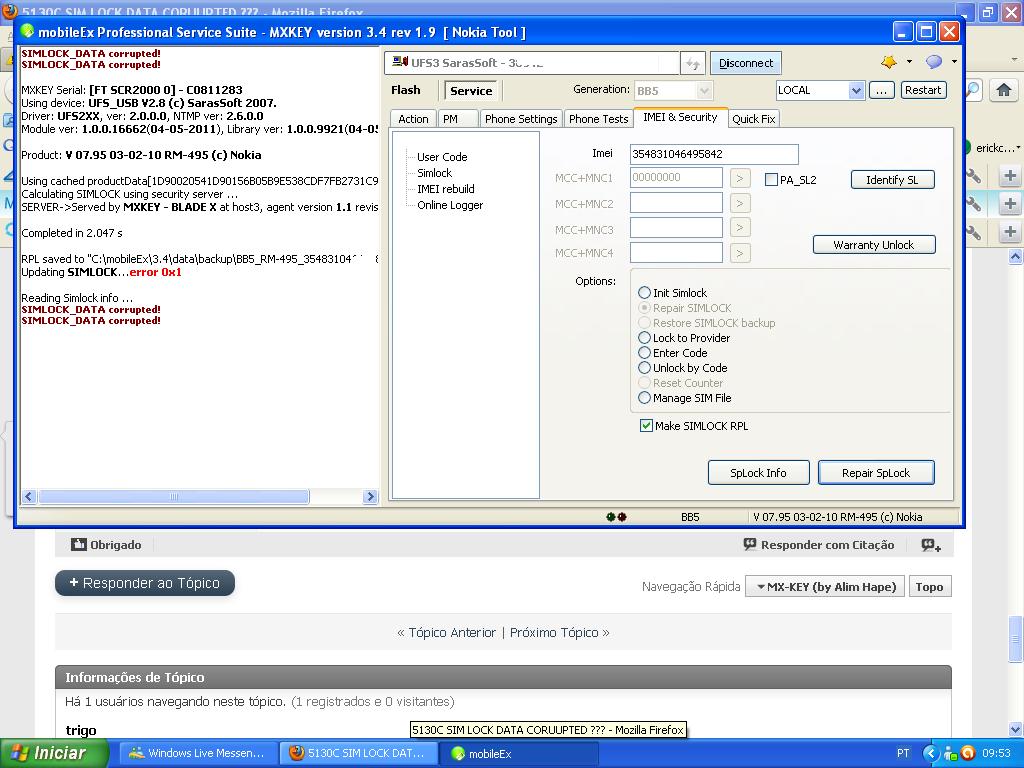Select User Code in the tree
The image size is (1024, 768).
click(x=442, y=157)
